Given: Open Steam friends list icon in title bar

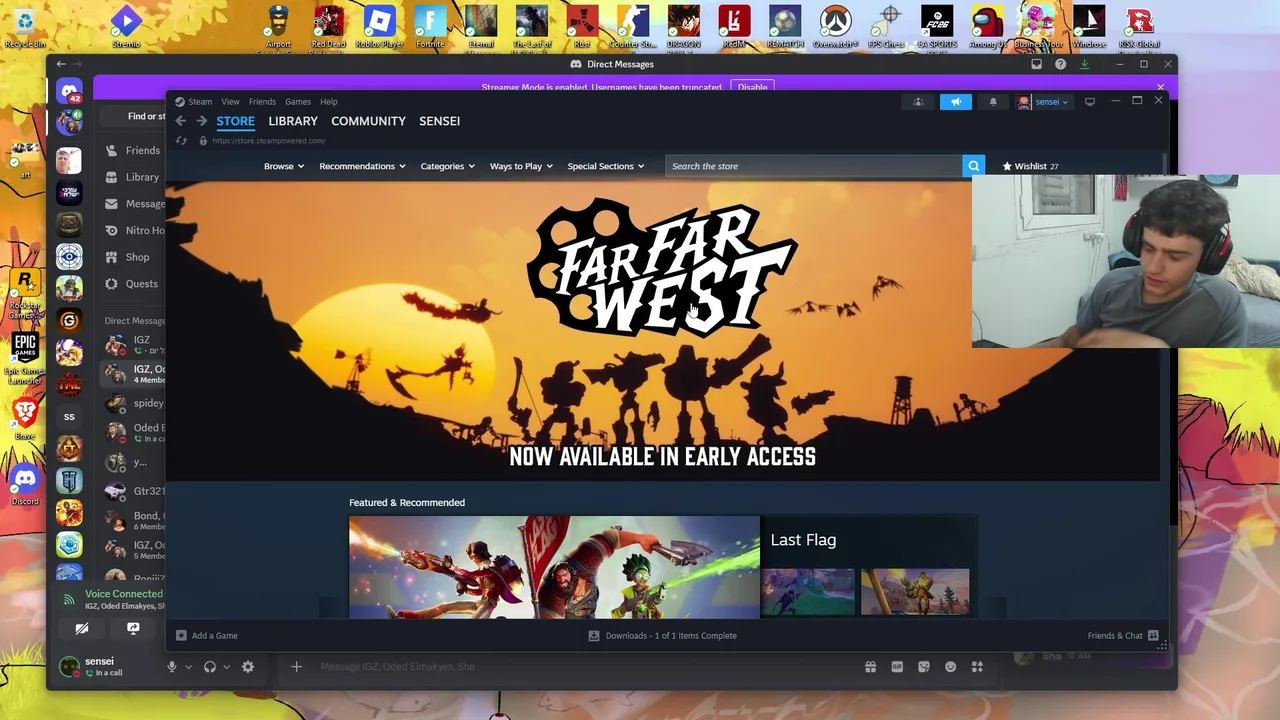Looking at the screenshot, I should [918, 101].
